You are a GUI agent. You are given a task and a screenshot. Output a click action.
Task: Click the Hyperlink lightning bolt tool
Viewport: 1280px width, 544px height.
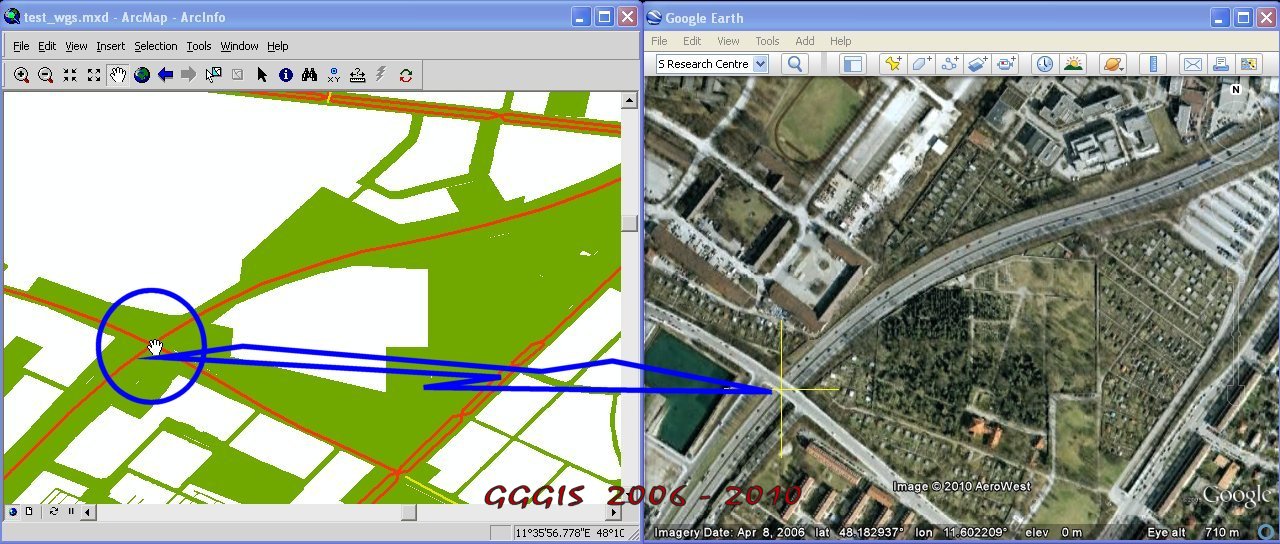(x=381, y=75)
